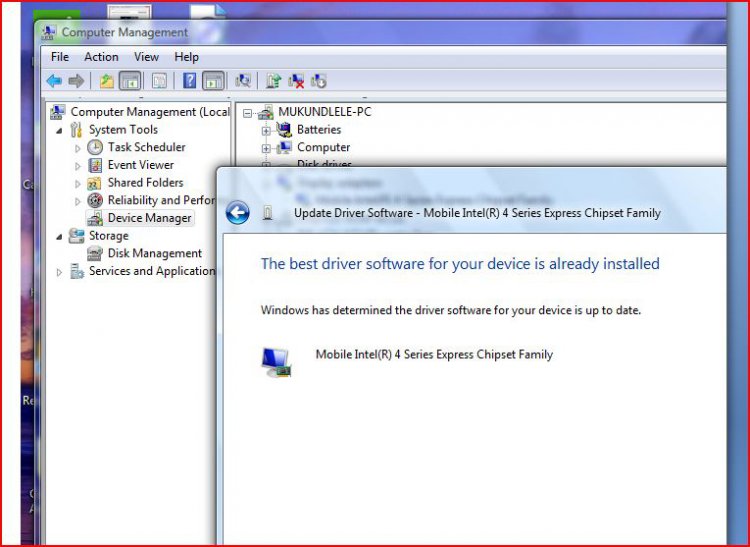The image size is (750, 547).
Task: Click the Up One Level folder icon
Action: pyautogui.click(x=107, y=81)
